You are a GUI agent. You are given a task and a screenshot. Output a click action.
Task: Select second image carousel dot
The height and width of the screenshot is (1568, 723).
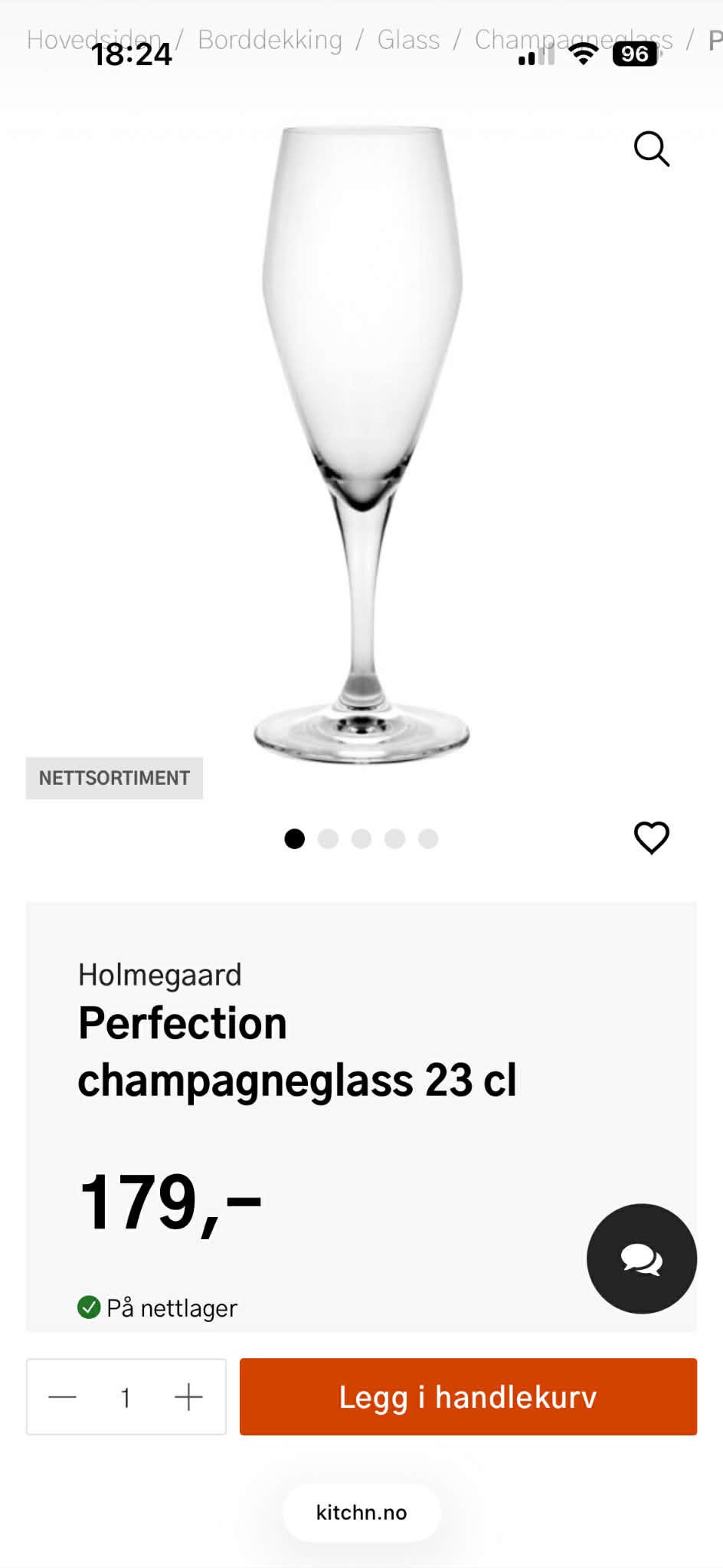click(x=328, y=839)
